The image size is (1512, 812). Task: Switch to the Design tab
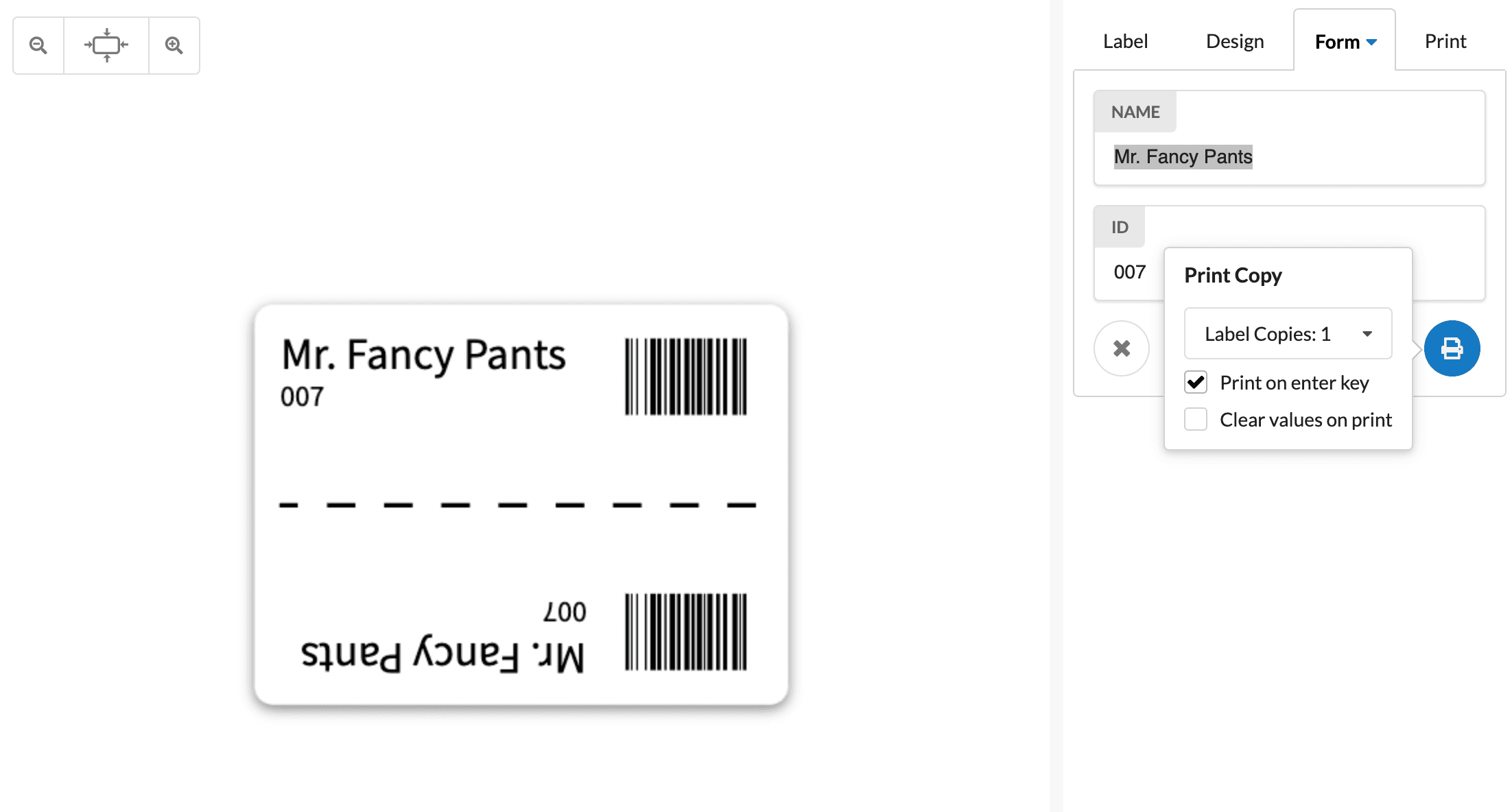tap(1234, 41)
